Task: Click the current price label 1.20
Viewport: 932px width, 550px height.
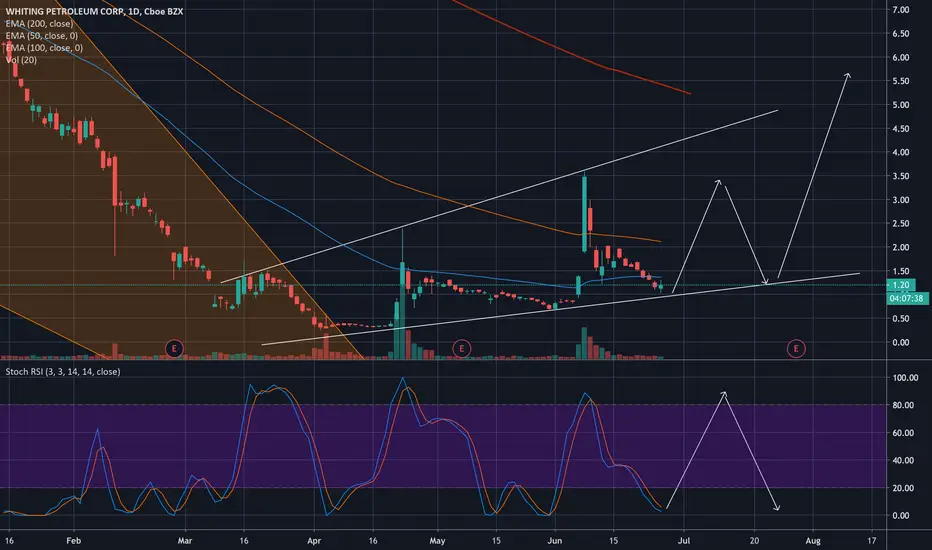Action: coord(901,285)
